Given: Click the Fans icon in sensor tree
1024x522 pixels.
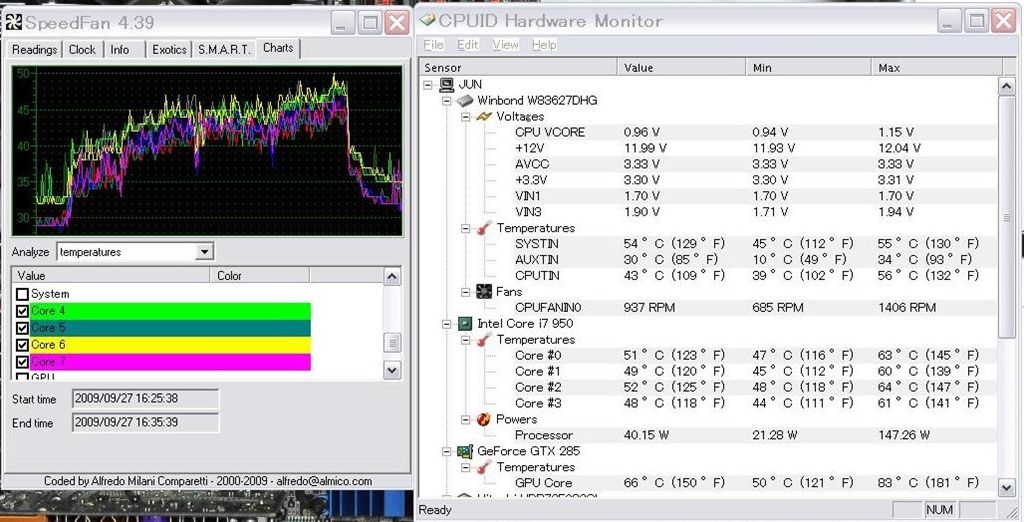Looking at the screenshot, I should click(484, 292).
